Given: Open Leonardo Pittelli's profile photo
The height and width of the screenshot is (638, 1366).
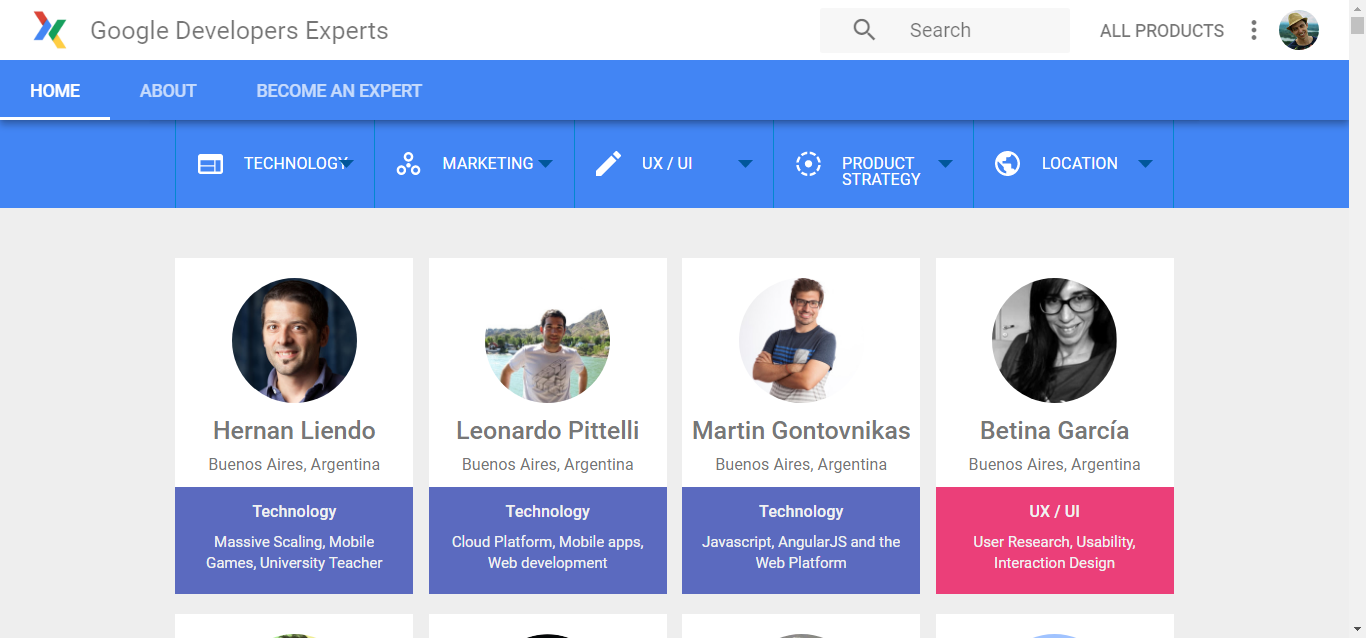Looking at the screenshot, I should [548, 340].
